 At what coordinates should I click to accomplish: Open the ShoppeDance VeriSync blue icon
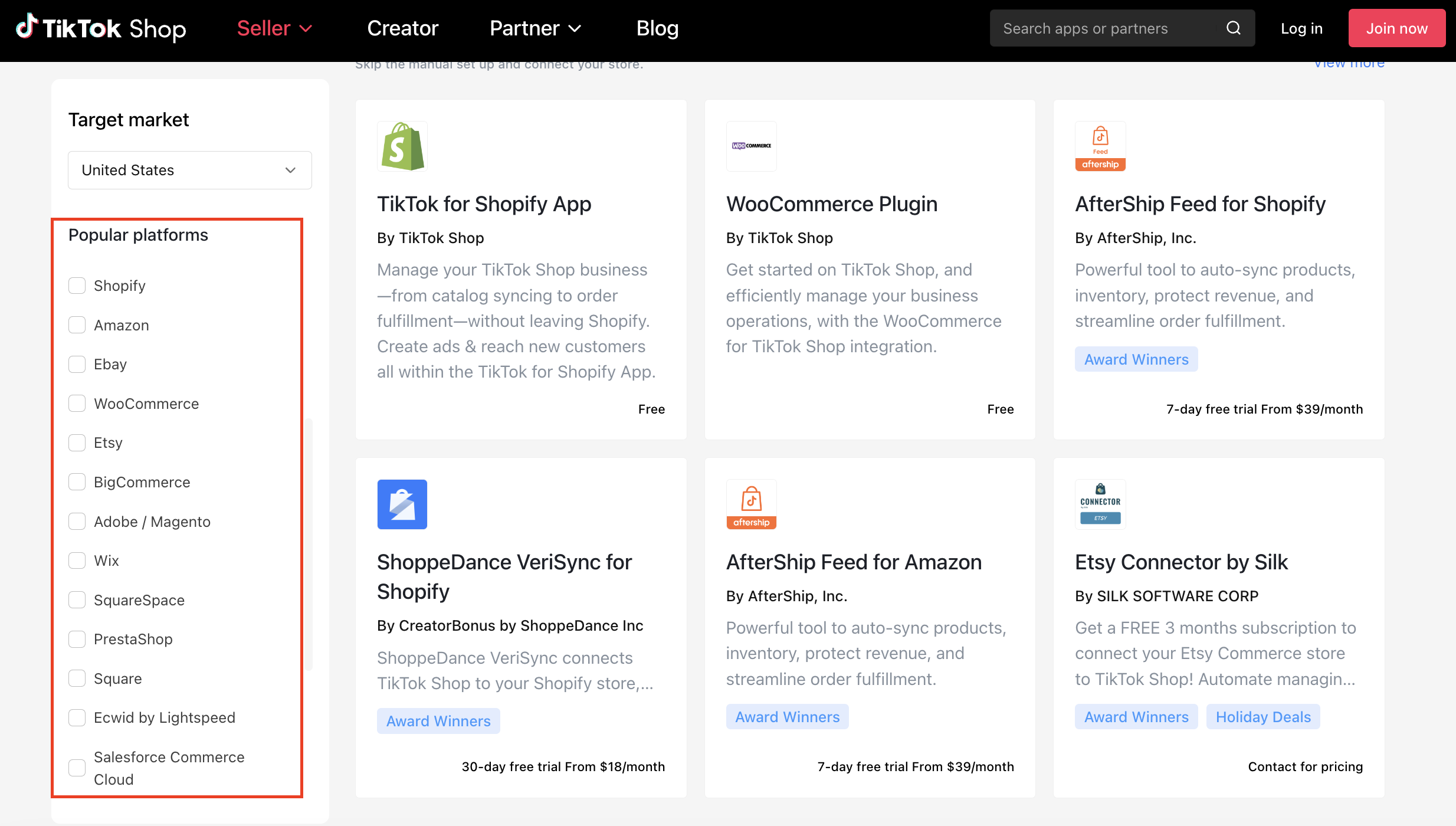coord(402,504)
